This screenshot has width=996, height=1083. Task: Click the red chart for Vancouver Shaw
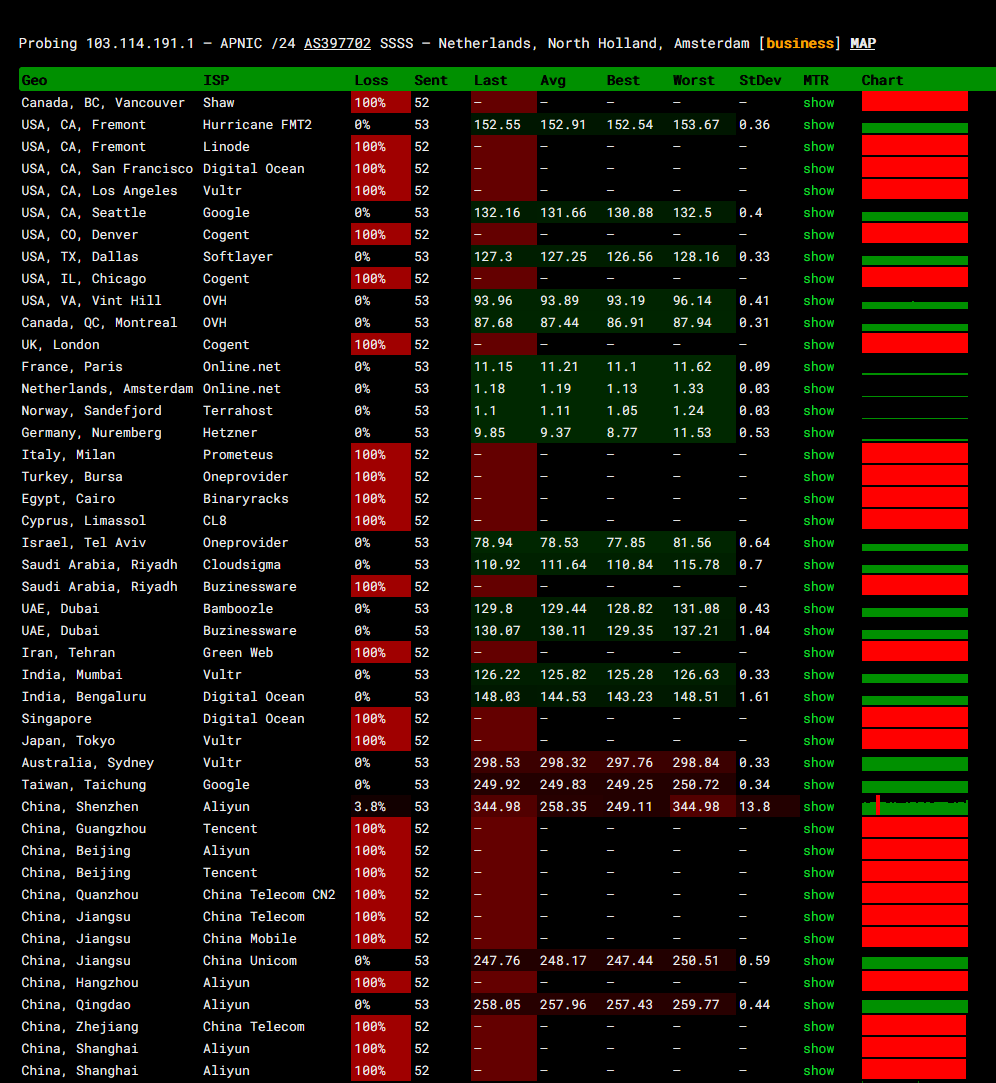pyautogui.click(x=914, y=102)
